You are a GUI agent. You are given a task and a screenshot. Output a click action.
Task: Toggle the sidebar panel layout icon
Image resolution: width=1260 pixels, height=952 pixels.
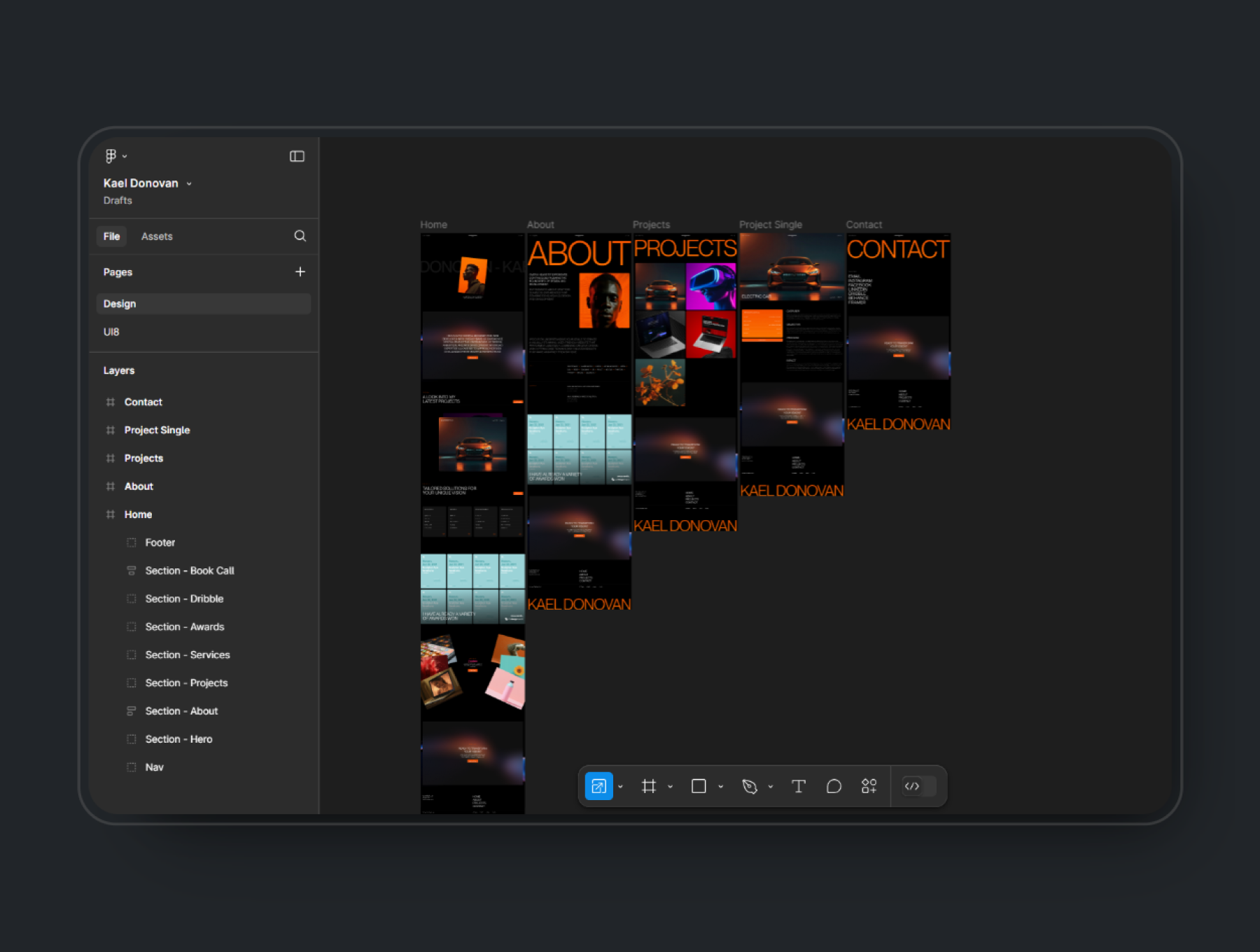pyautogui.click(x=297, y=156)
